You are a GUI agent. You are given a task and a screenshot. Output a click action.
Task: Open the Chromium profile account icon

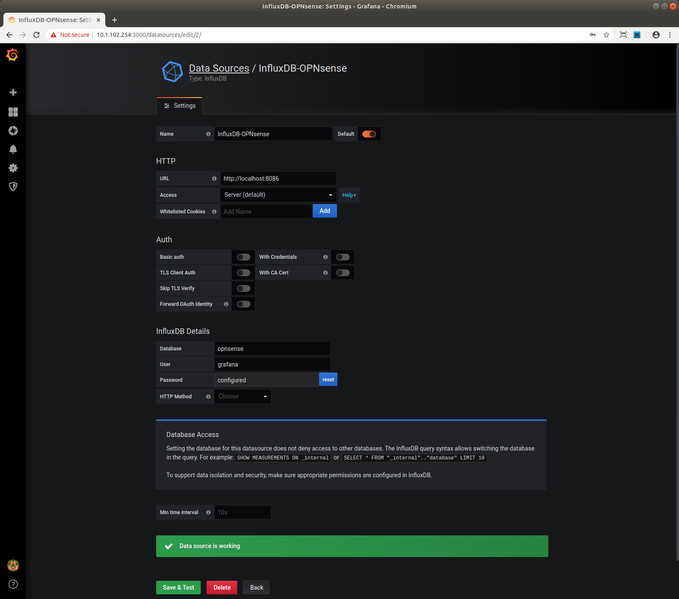656,35
